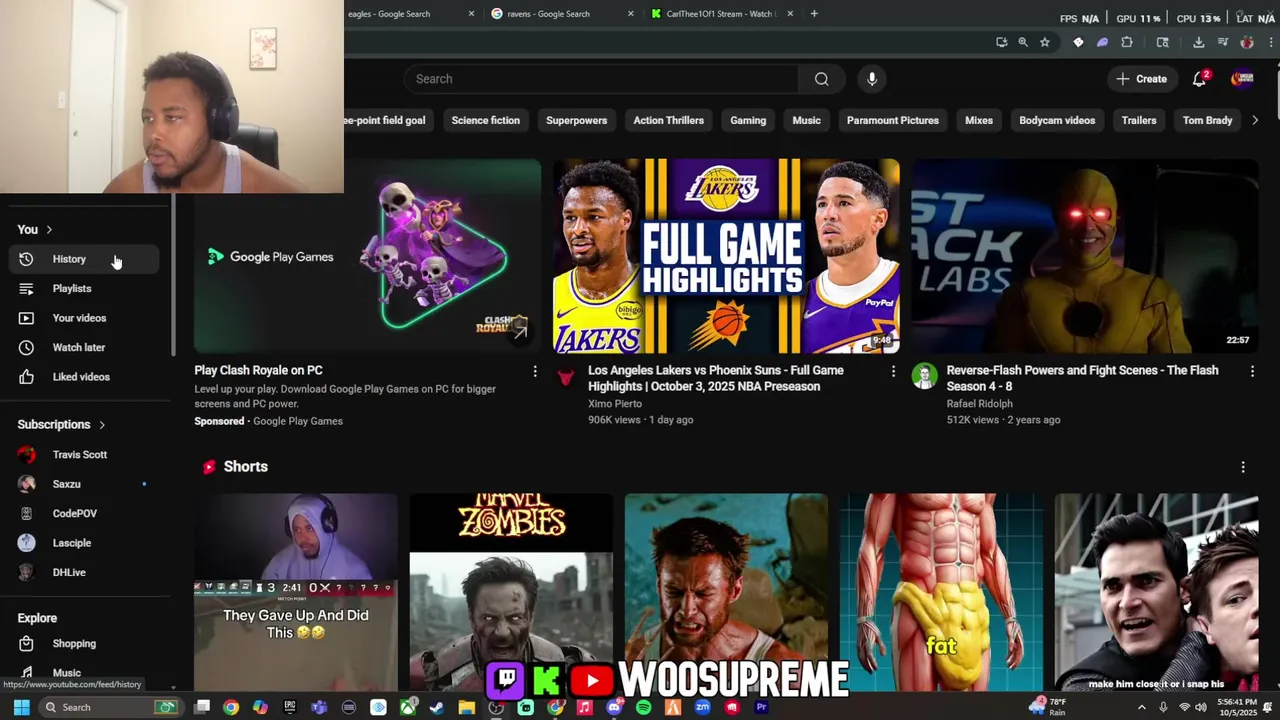1280x720 pixels.
Task: Open Playlists in the sidebar
Action: [x=85, y=288]
